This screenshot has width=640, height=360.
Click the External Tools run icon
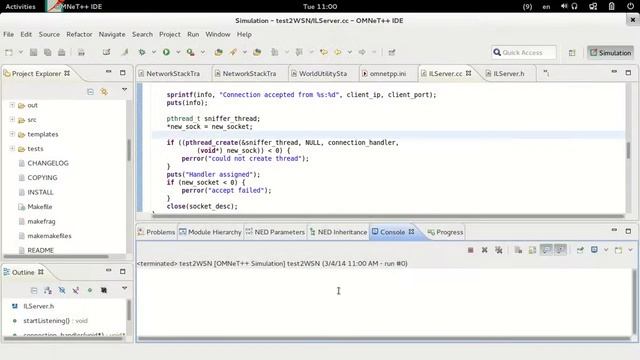point(191,52)
